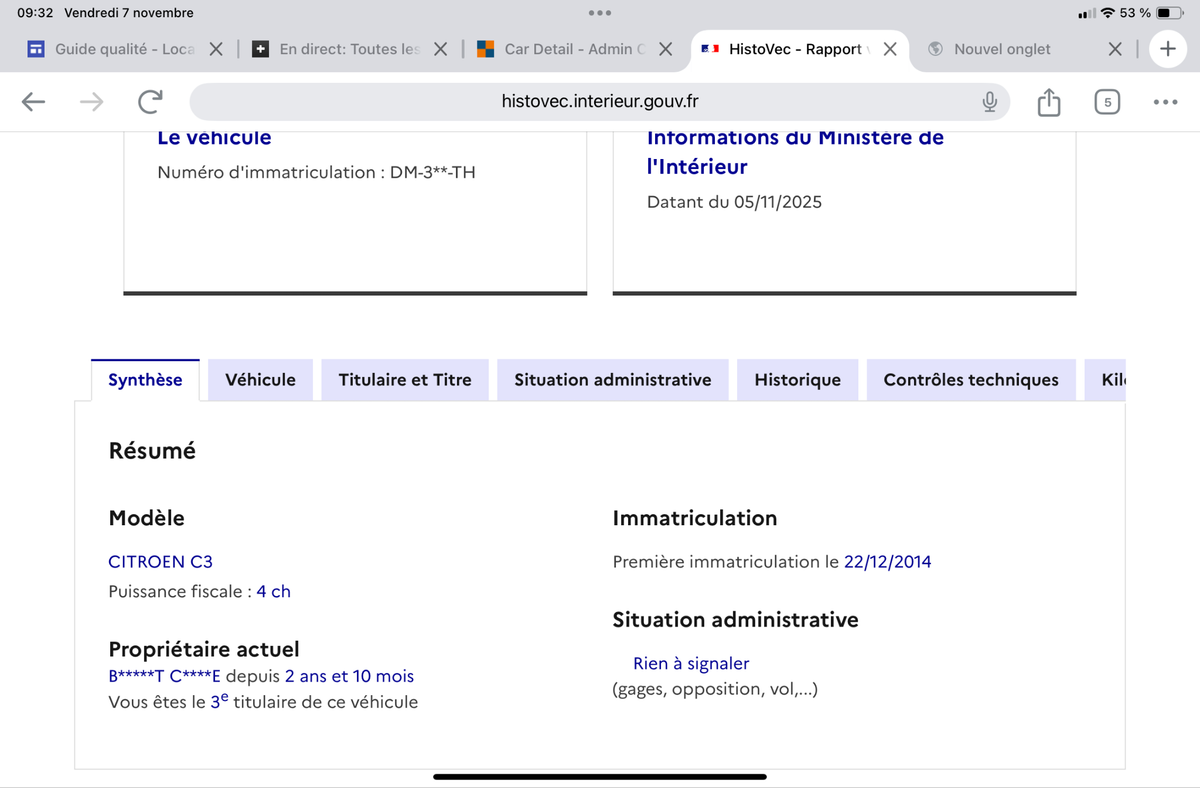Screen dimensions: 1200x788
Task: Open the Véhicule section tab
Action: click(x=260, y=380)
